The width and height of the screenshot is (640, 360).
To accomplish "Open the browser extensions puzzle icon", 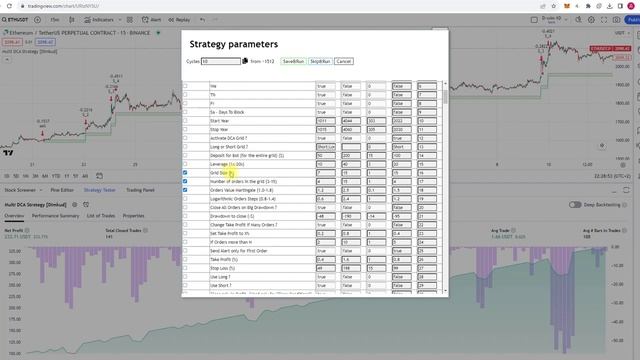I will [x=588, y=6].
